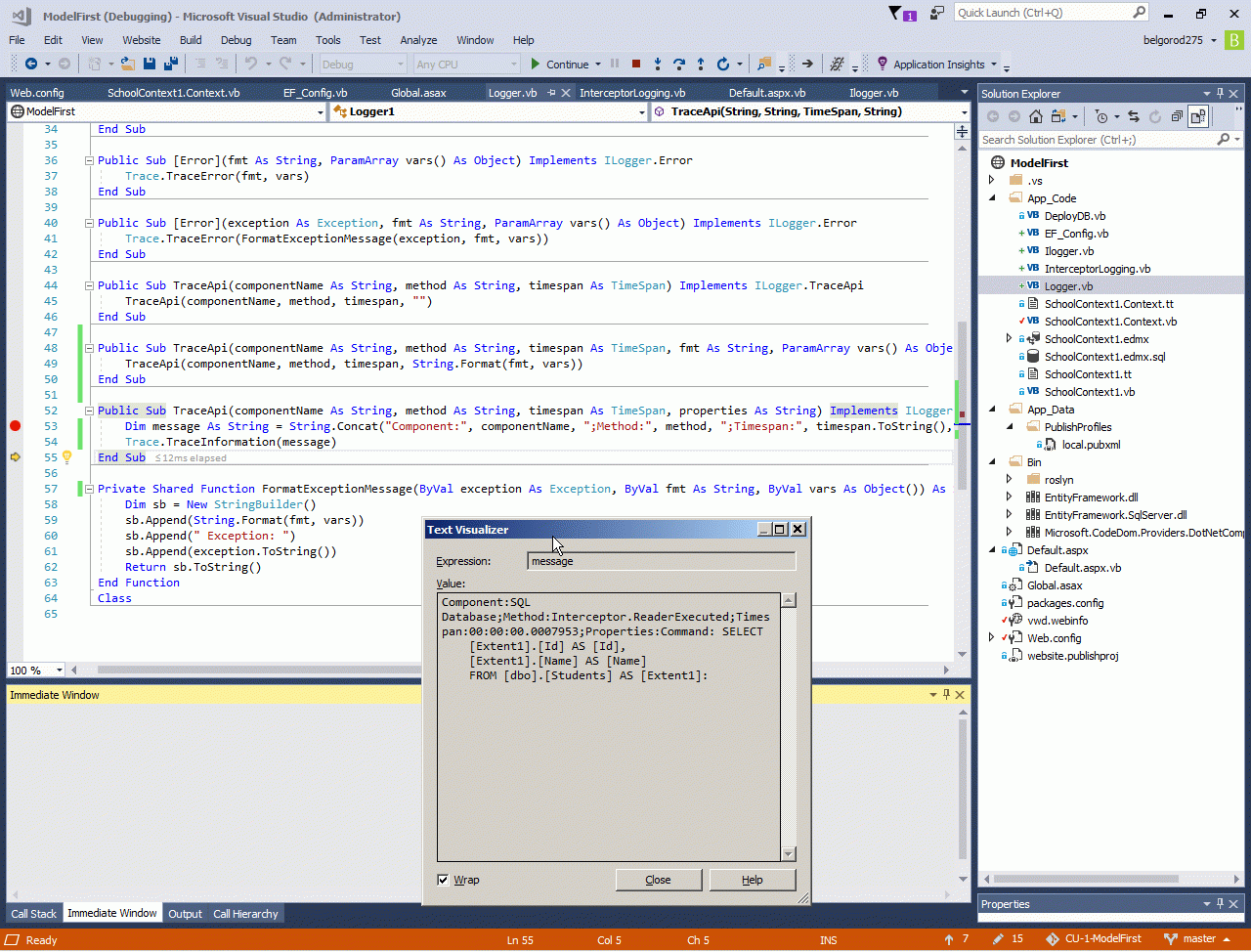Expand the roslyn folder in Bin
The image size is (1251, 952).
(1010, 480)
